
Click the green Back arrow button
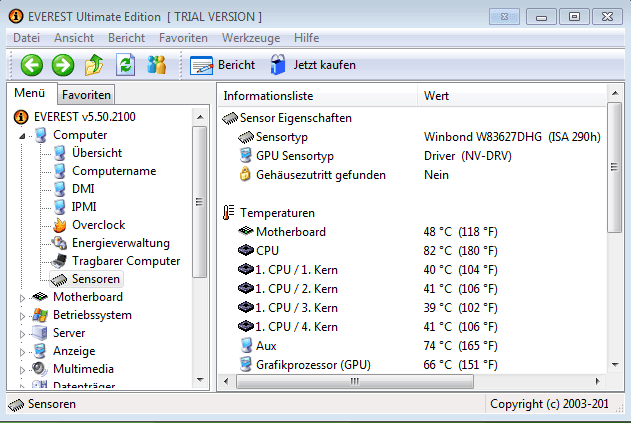[x=32, y=65]
